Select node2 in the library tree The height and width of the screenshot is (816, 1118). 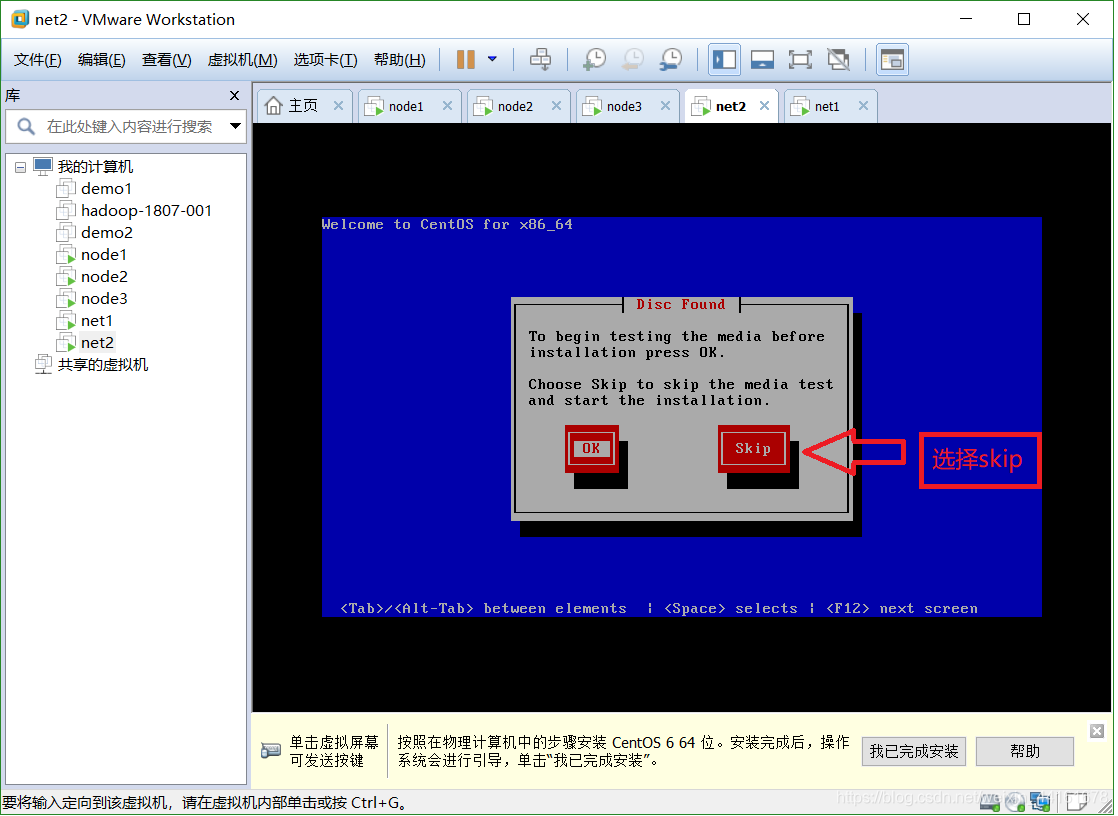pos(104,277)
